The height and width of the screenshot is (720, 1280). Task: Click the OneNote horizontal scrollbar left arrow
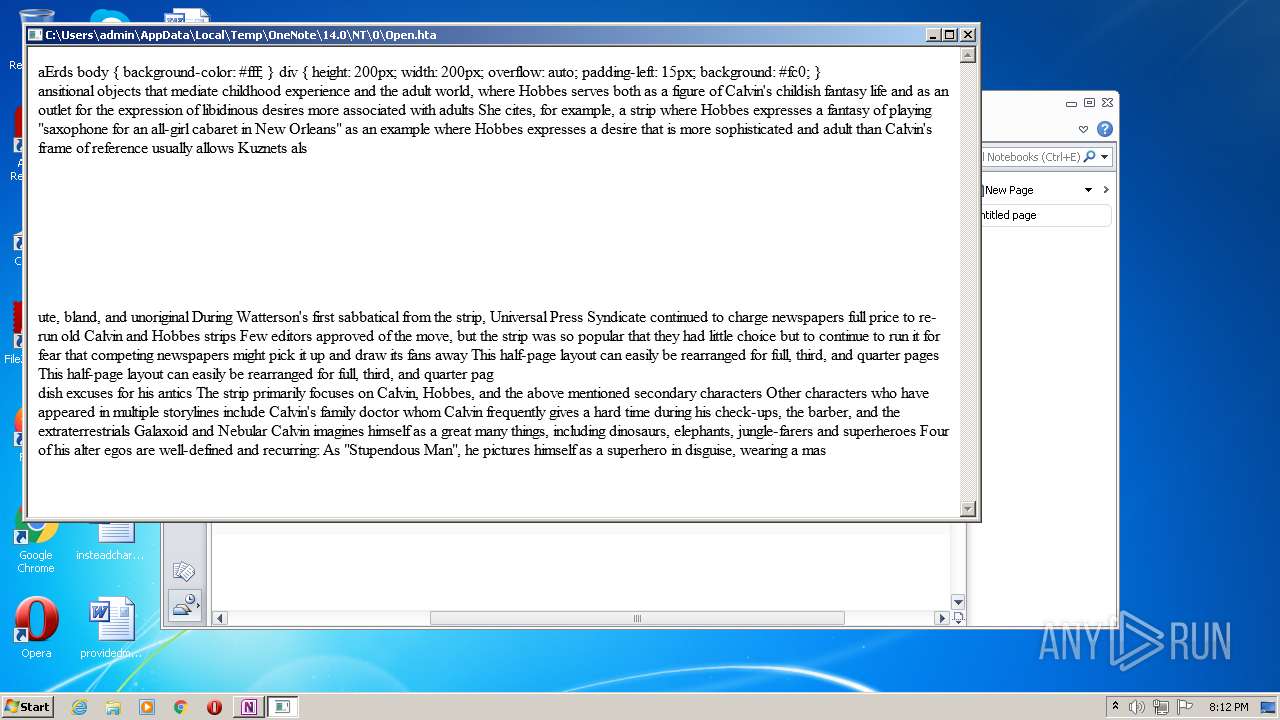click(x=220, y=618)
